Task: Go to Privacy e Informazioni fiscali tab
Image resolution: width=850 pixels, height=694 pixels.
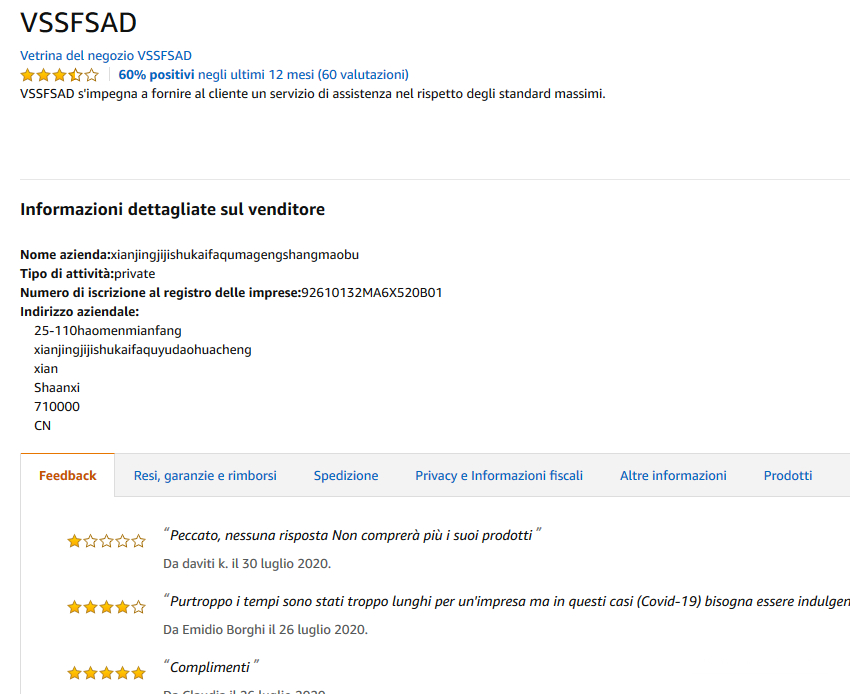Action: [x=499, y=476]
